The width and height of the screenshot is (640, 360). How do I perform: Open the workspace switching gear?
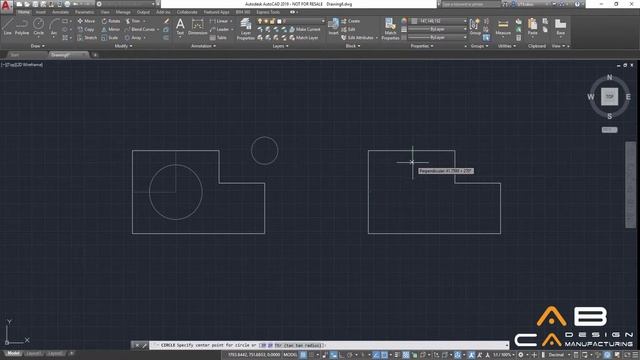coord(521,355)
